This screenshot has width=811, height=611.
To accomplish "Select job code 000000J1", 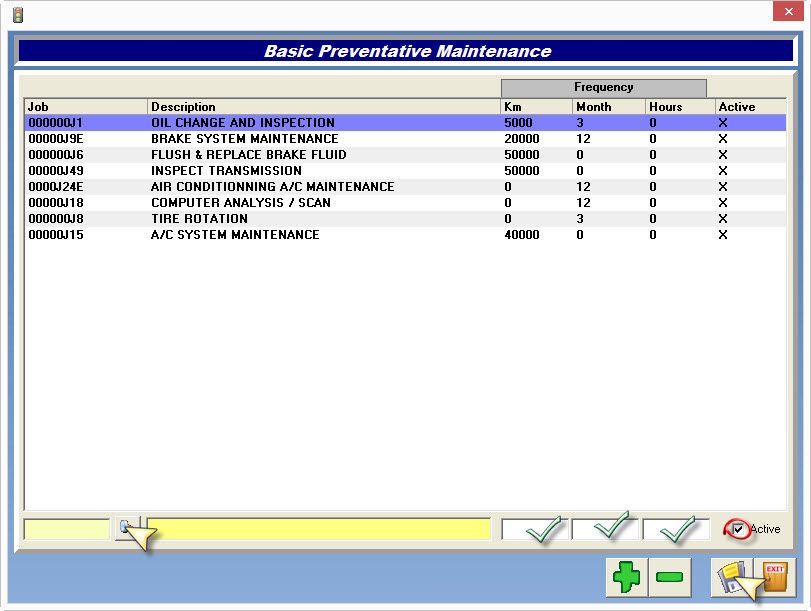I will click(55, 123).
